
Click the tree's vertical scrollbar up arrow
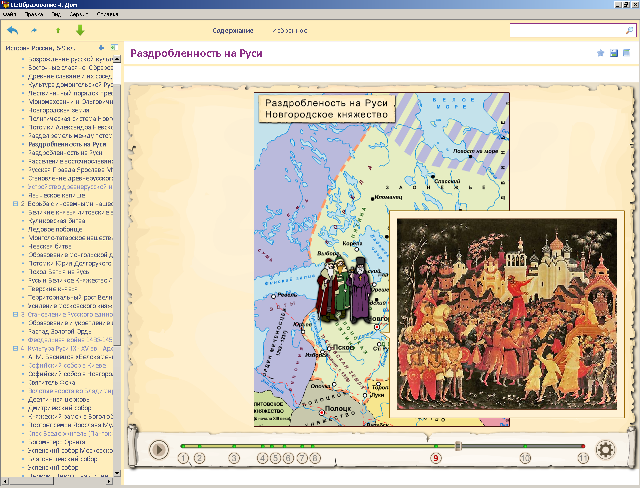point(117,59)
